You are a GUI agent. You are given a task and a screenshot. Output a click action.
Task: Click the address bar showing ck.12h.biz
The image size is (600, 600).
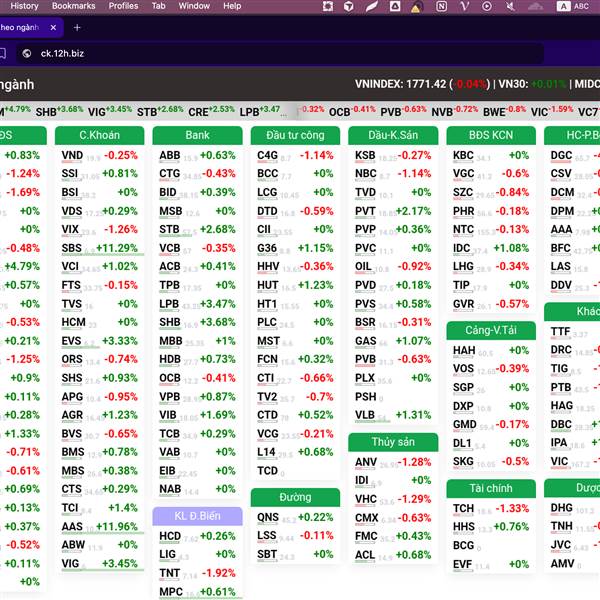[279, 54]
